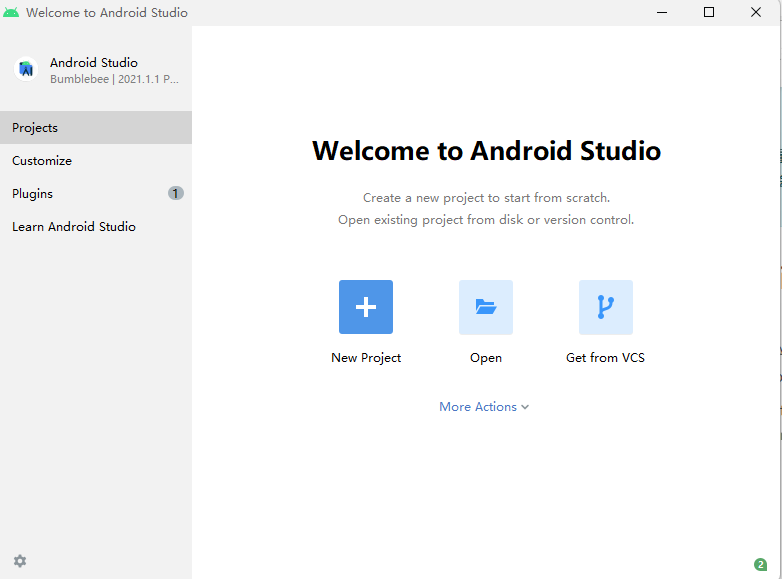
Task: Open the Plugins tab
Action: [96, 193]
